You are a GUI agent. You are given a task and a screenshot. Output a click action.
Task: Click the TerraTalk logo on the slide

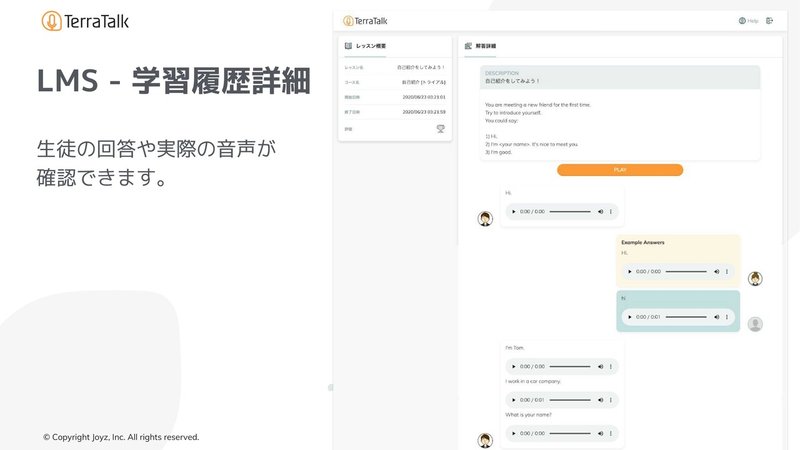point(85,21)
